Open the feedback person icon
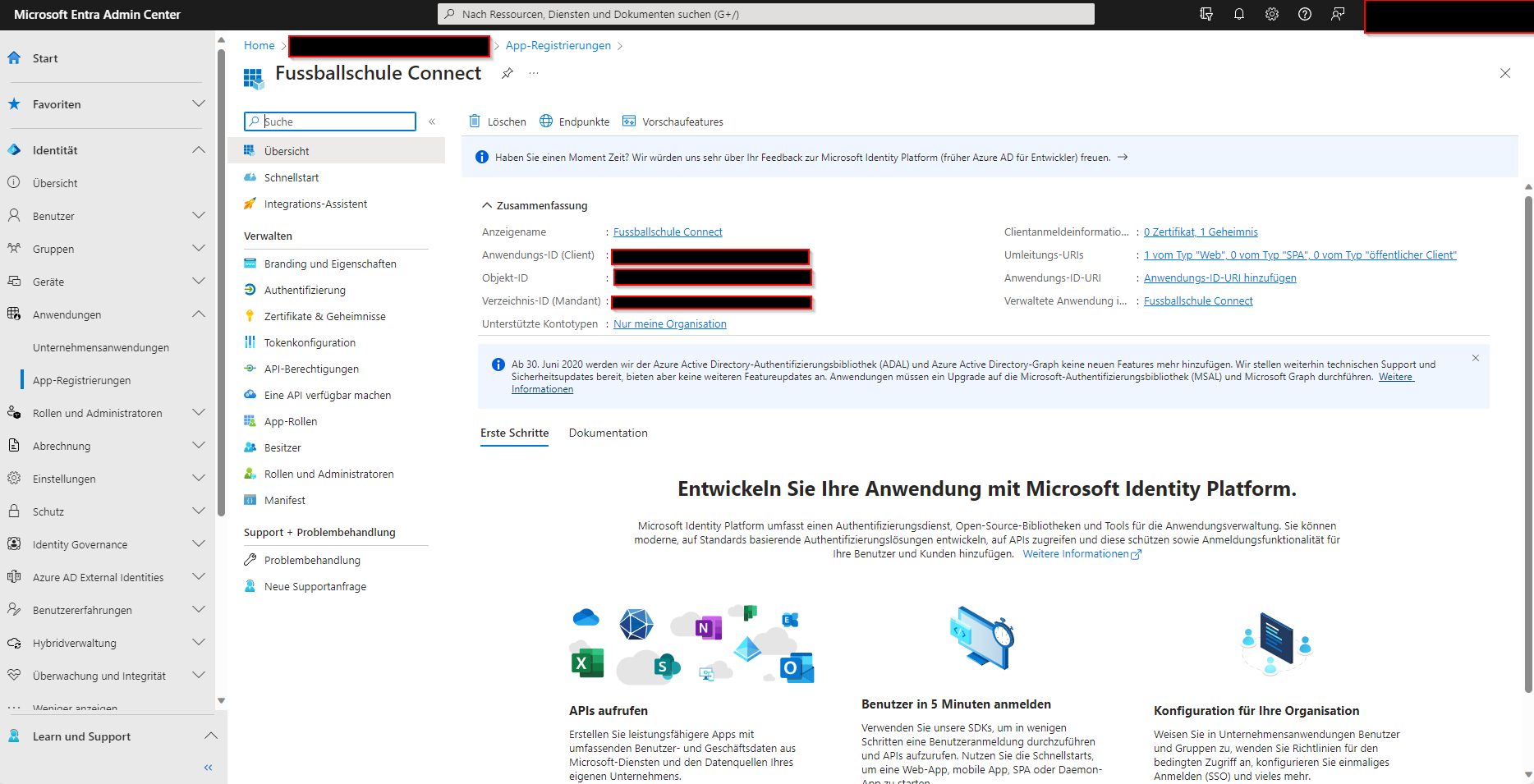The image size is (1534, 784). point(1338,14)
